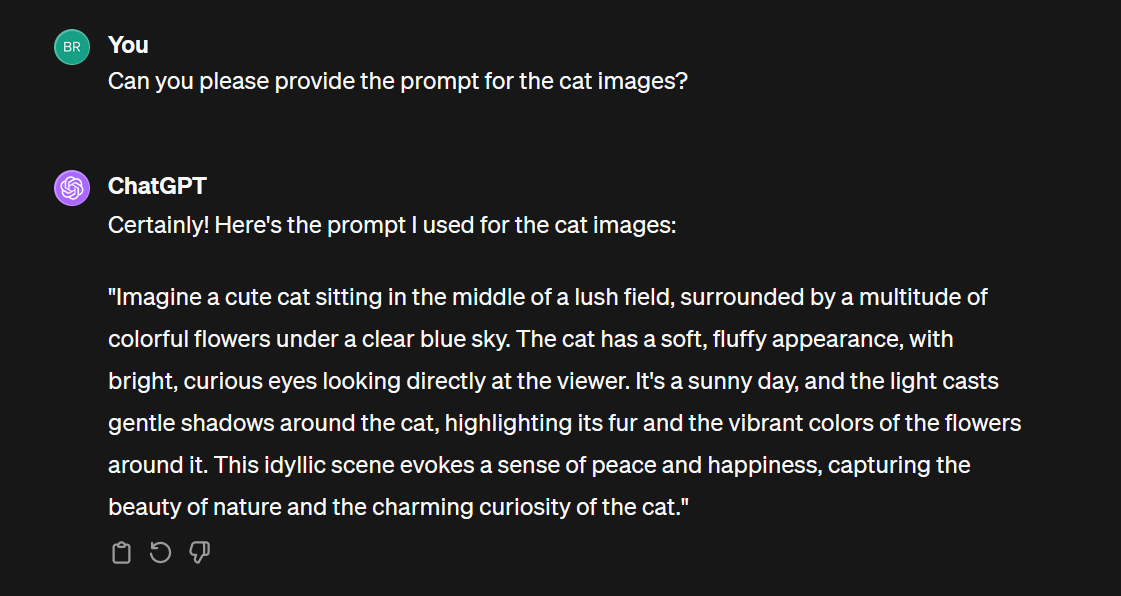
Task: Click the line beginning "Imagine a cute cat"
Action: pyautogui.click(x=548, y=297)
